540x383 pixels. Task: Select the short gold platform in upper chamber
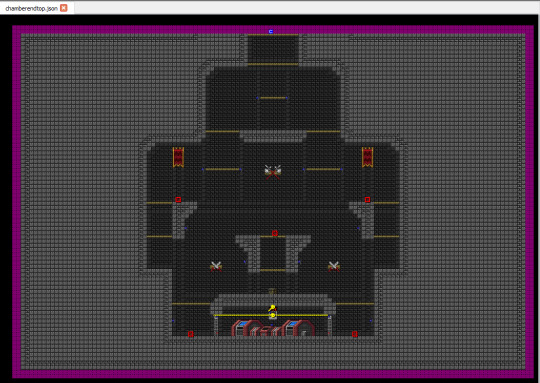(273, 98)
